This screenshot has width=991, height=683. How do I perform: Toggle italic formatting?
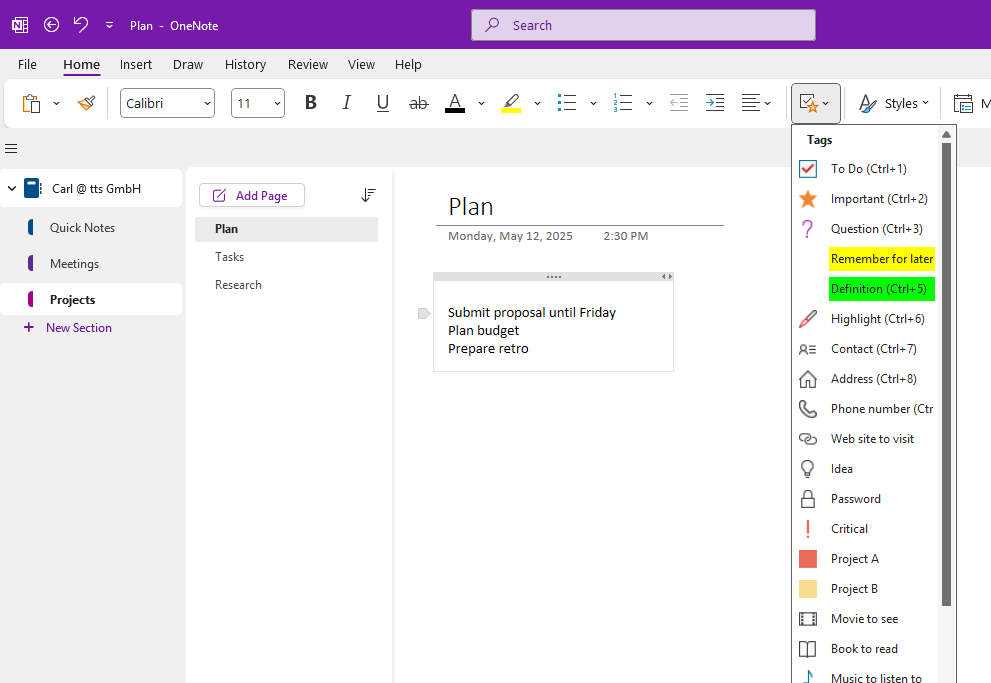[x=346, y=102]
